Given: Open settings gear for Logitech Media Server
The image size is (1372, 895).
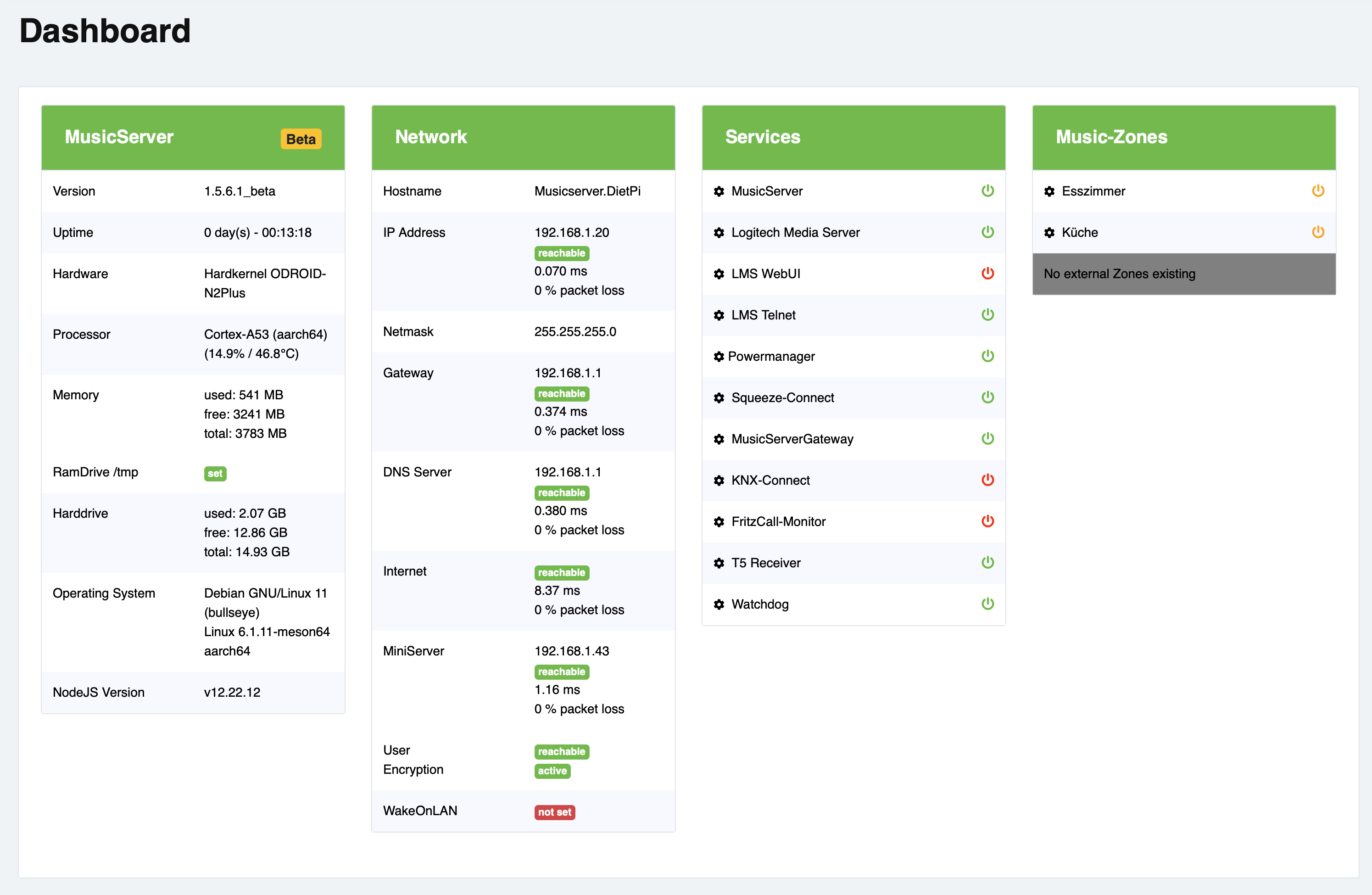Looking at the screenshot, I should click(x=719, y=233).
